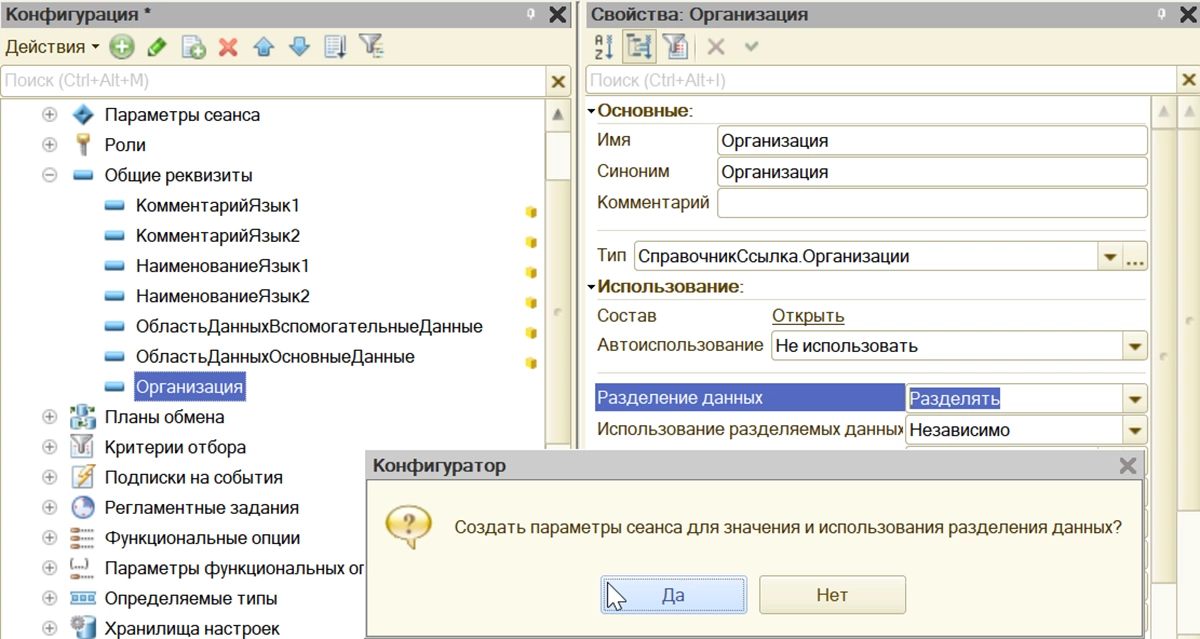Image resolution: width=1200 pixels, height=639 pixels.
Task: Open the Разделение данных dropdown
Action: click(1134, 399)
